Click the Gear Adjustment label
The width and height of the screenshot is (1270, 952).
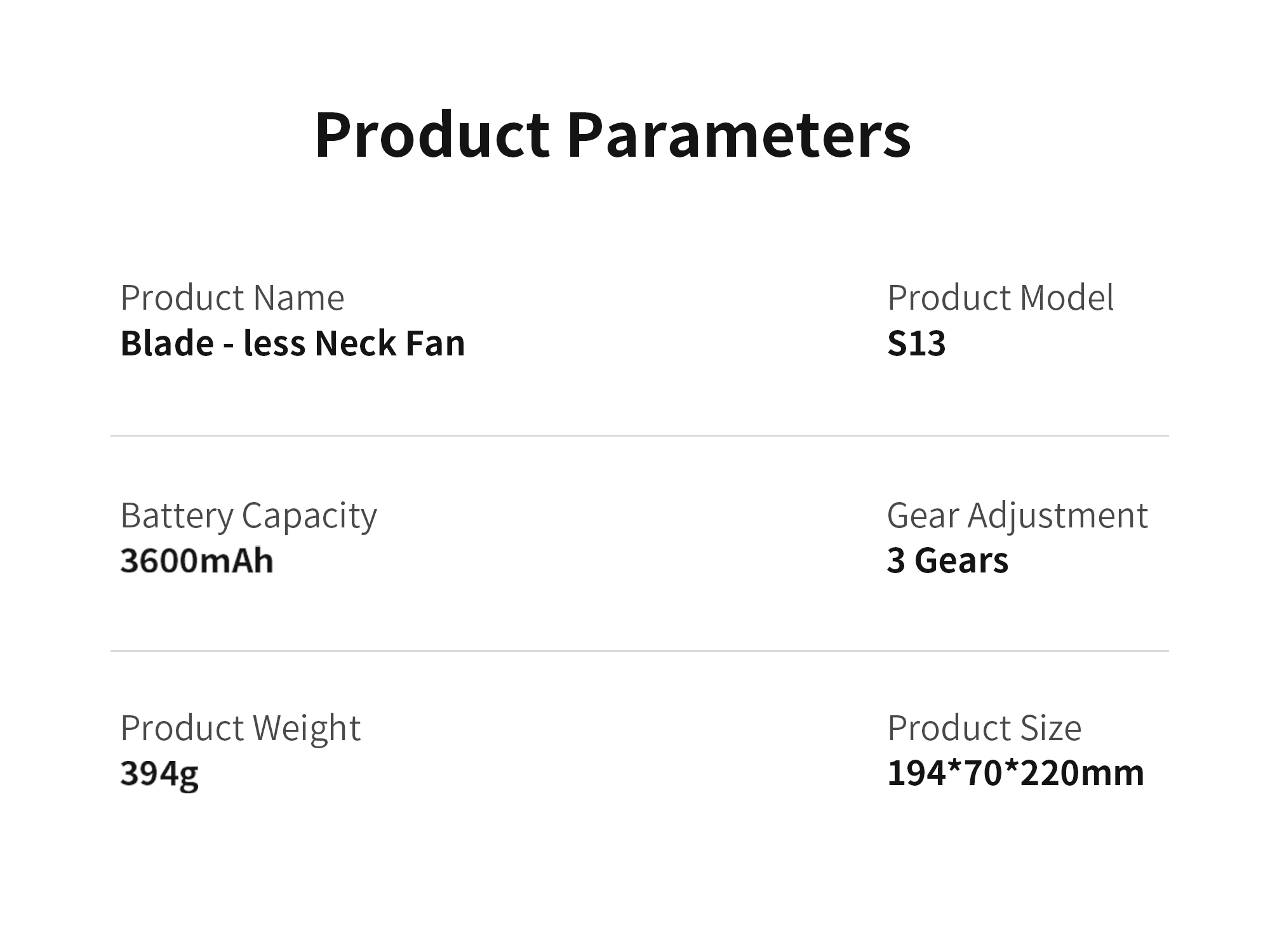point(1017,515)
